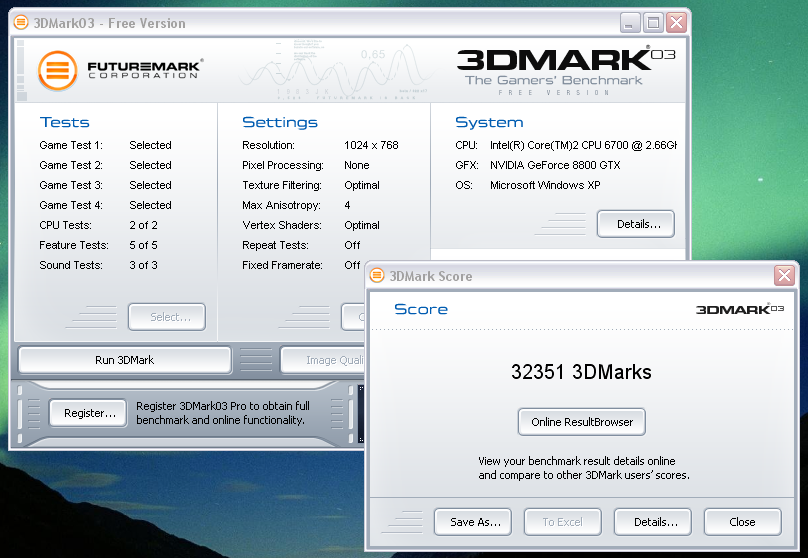Click the '2 of 2' CPU tests value

click(143, 225)
